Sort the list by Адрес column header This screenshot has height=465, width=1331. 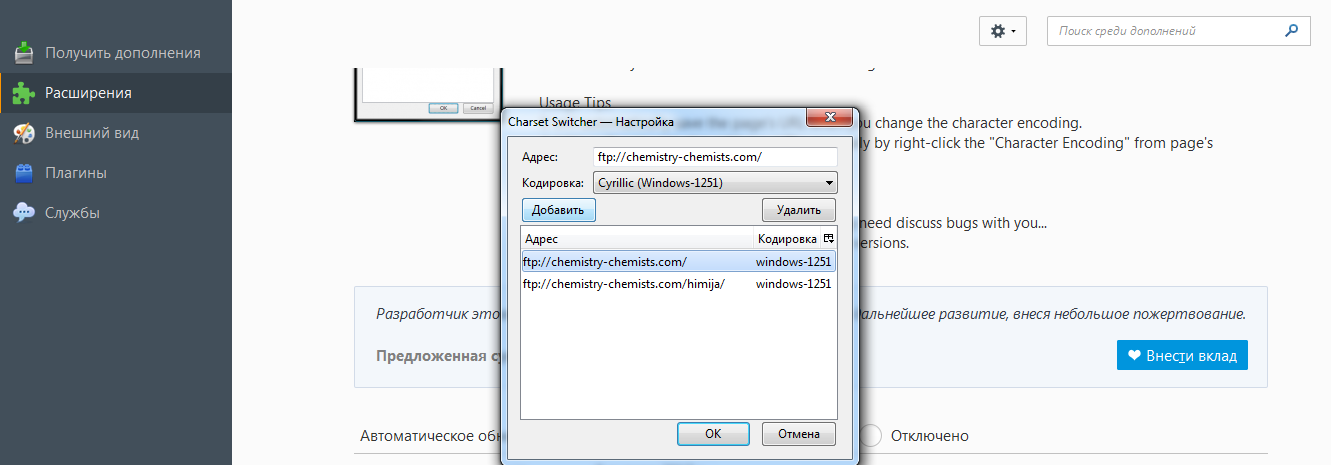coord(636,239)
